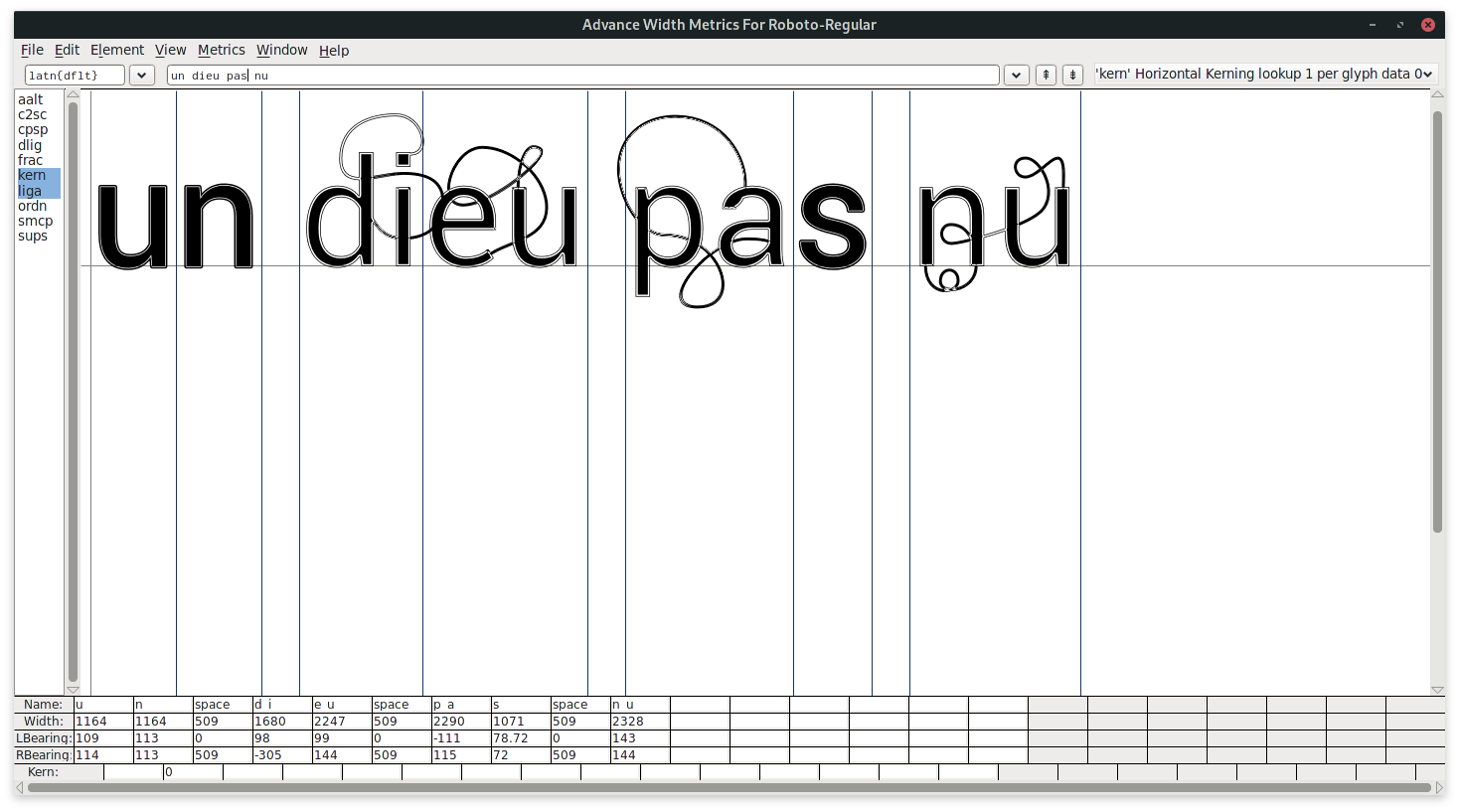Toggle the 'kern' feature in list
Image resolution: width=1459 pixels, height=812 pixels.
click(32, 176)
